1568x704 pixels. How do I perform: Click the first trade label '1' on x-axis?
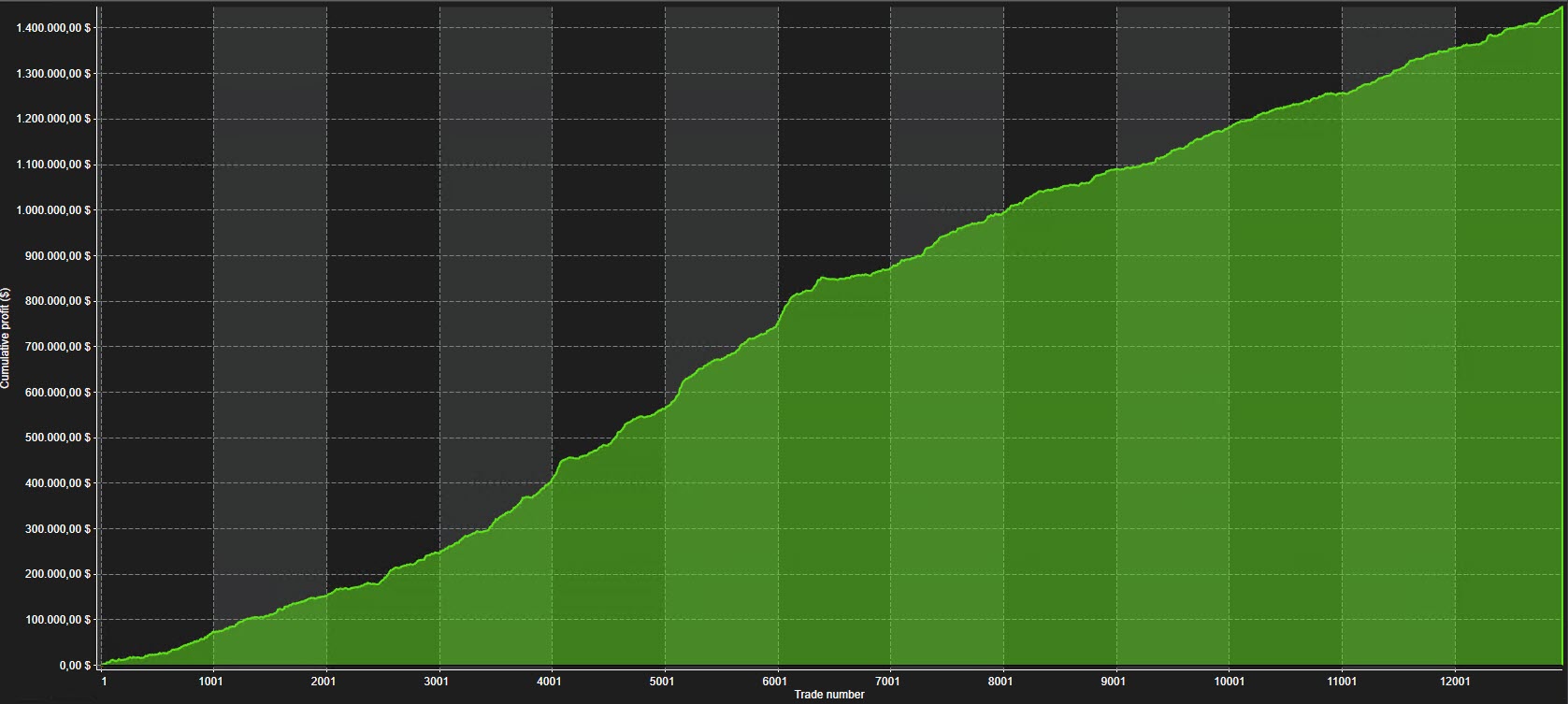(104, 682)
